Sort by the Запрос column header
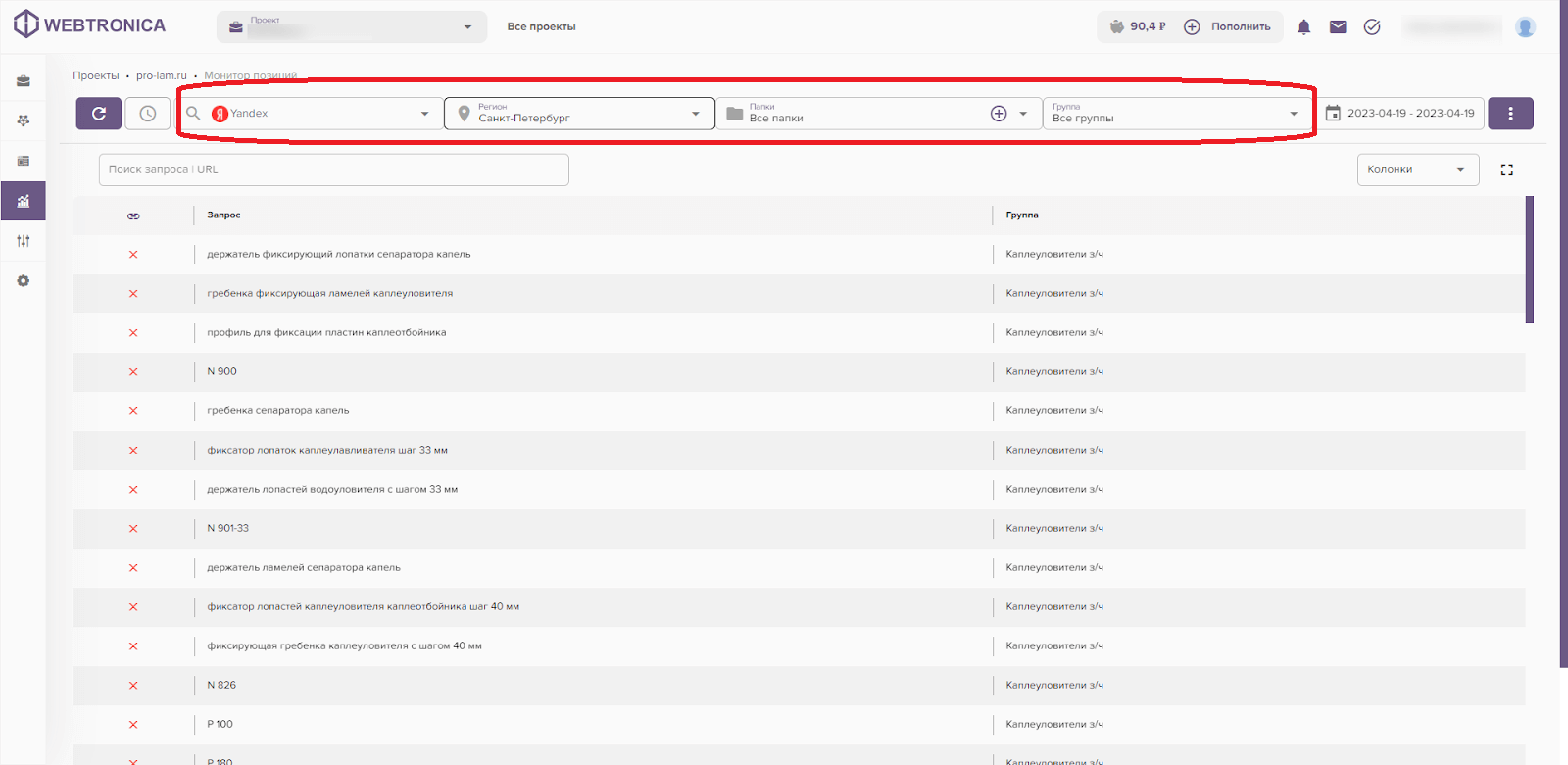The width and height of the screenshot is (1568, 765). pos(223,215)
